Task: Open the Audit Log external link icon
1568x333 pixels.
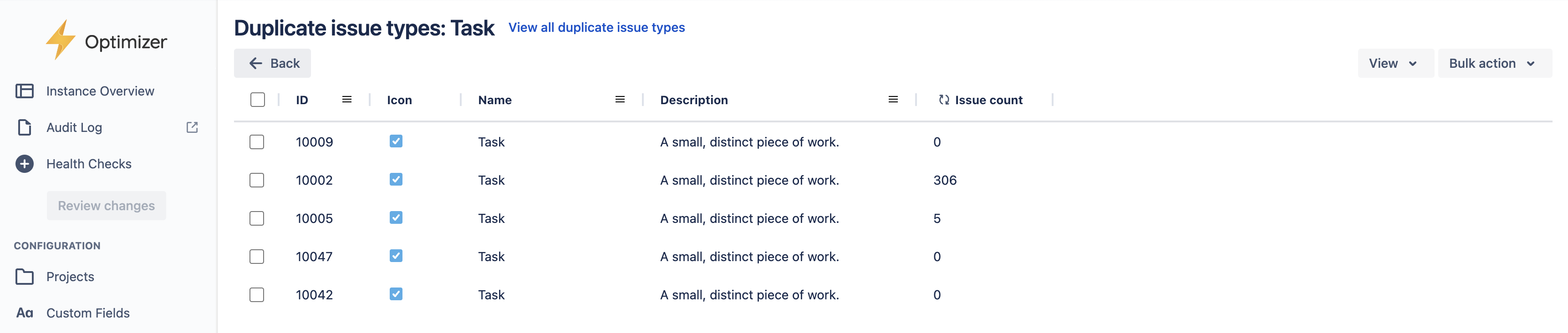Action: coord(192,127)
